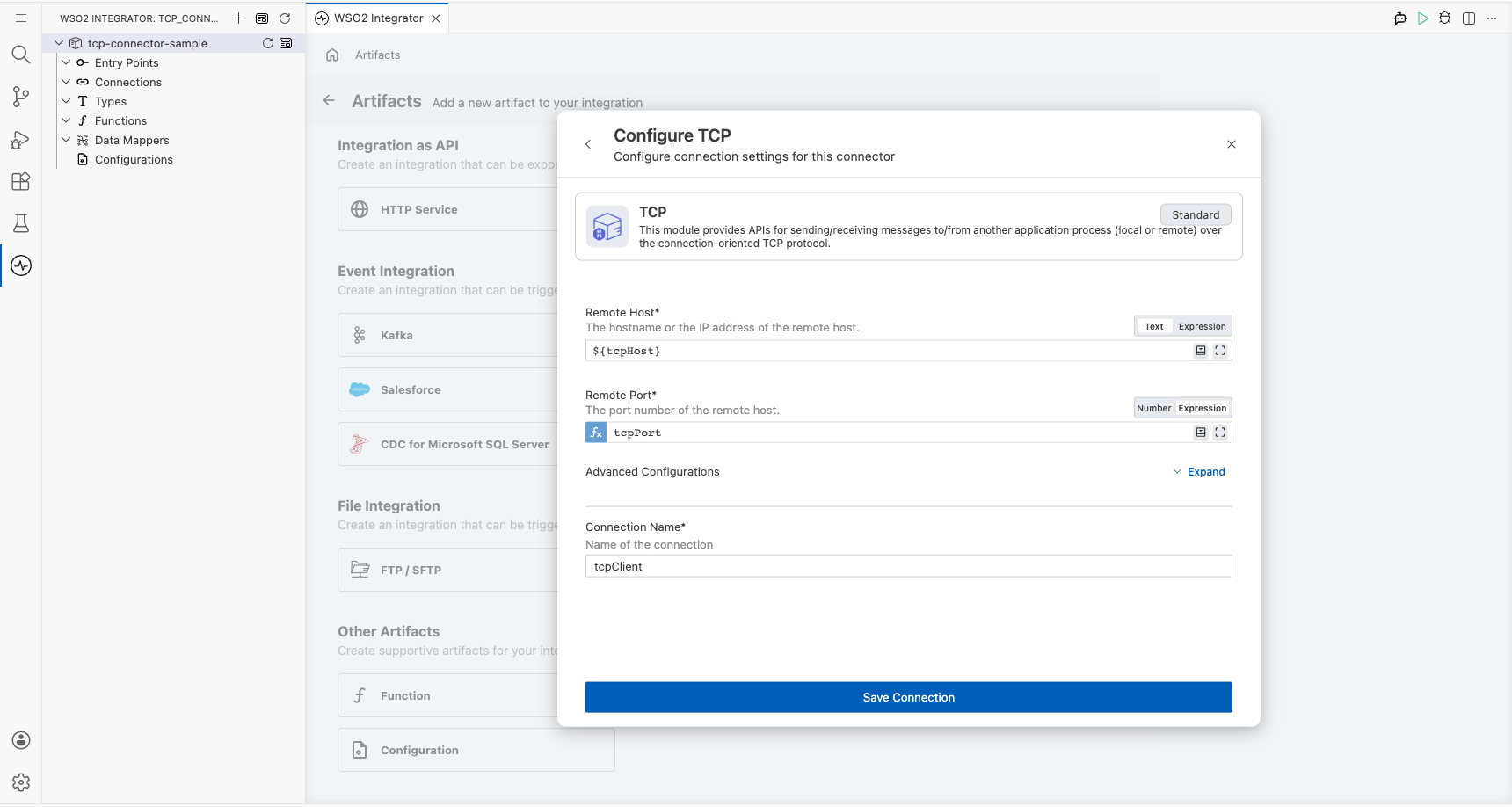
Task: Open the more actions ellipsis menu
Action: pos(1492,18)
